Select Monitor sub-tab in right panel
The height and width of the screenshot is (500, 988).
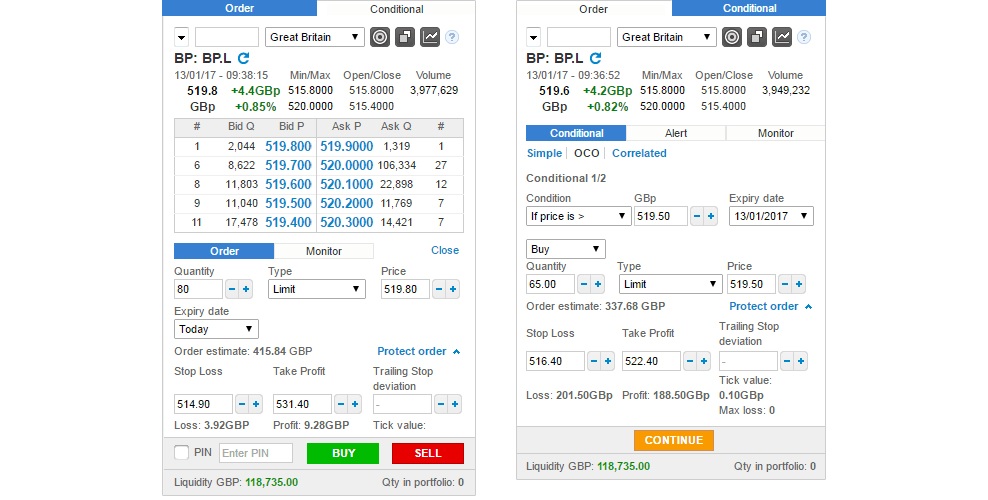click(x=776, y=133)
